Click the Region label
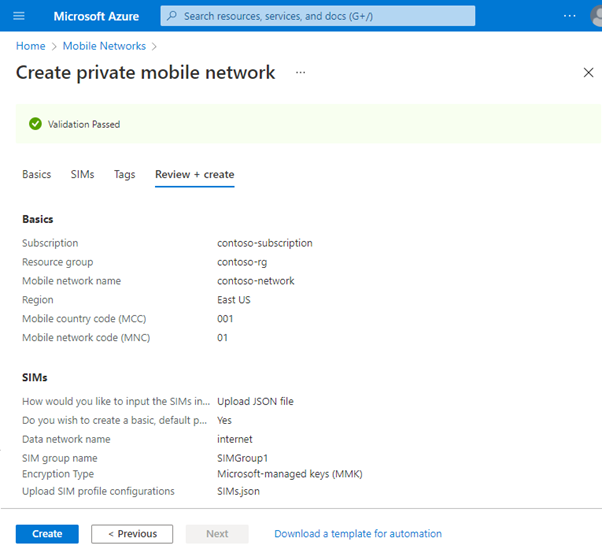The width and height of the screenshot is (602, 553). pyautogui.click(x=38, y=300)
